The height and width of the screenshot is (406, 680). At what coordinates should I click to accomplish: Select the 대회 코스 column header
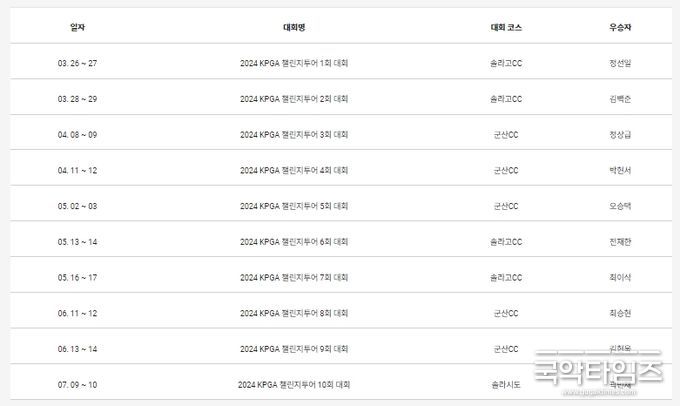tap(506, 27)
